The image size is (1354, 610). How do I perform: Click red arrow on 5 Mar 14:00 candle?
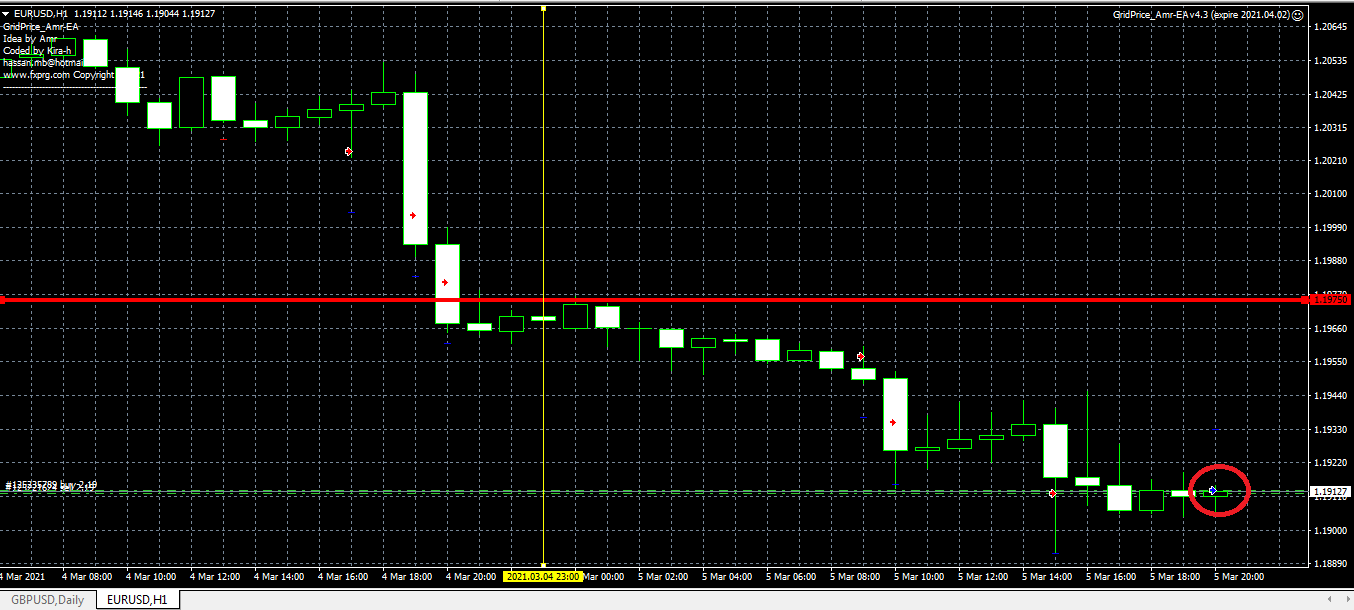(x=1052, y=494)
